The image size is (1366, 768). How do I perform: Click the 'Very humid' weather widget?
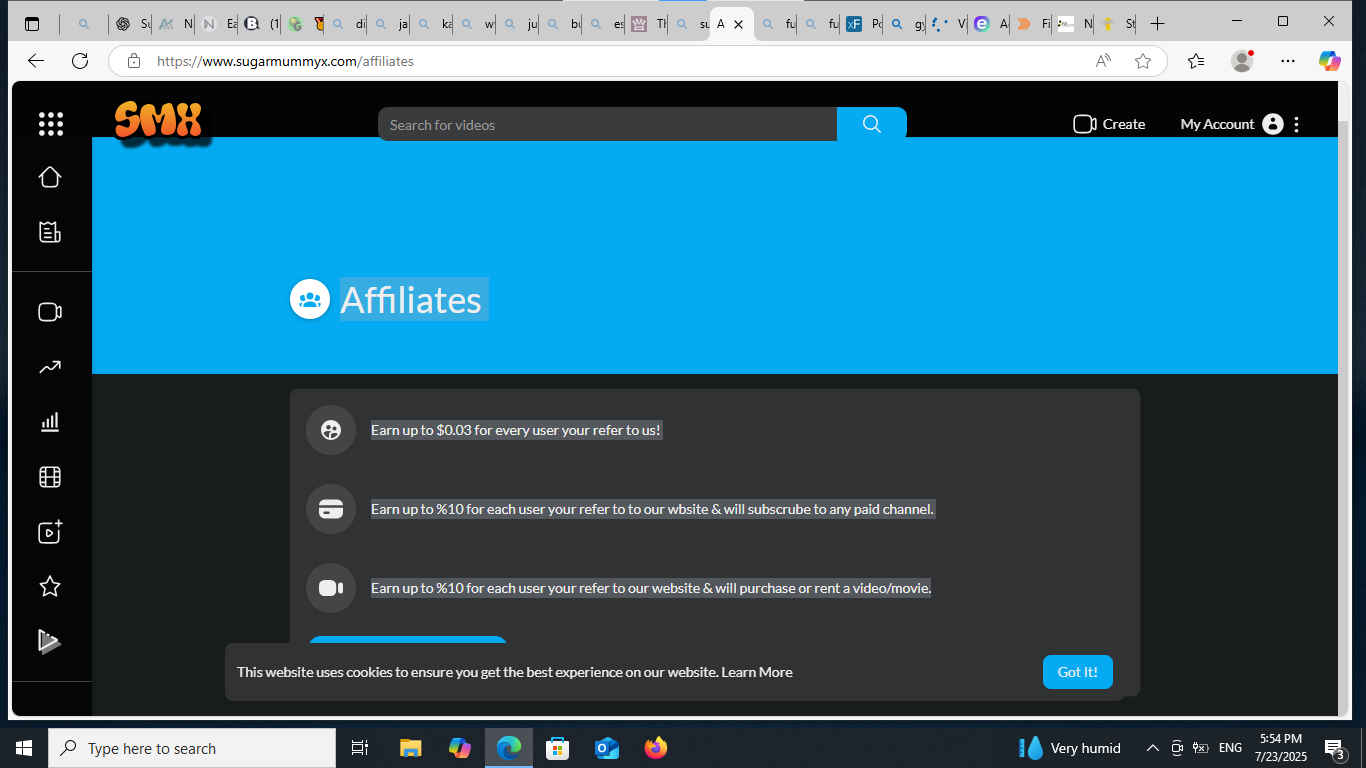(1070, 748)
